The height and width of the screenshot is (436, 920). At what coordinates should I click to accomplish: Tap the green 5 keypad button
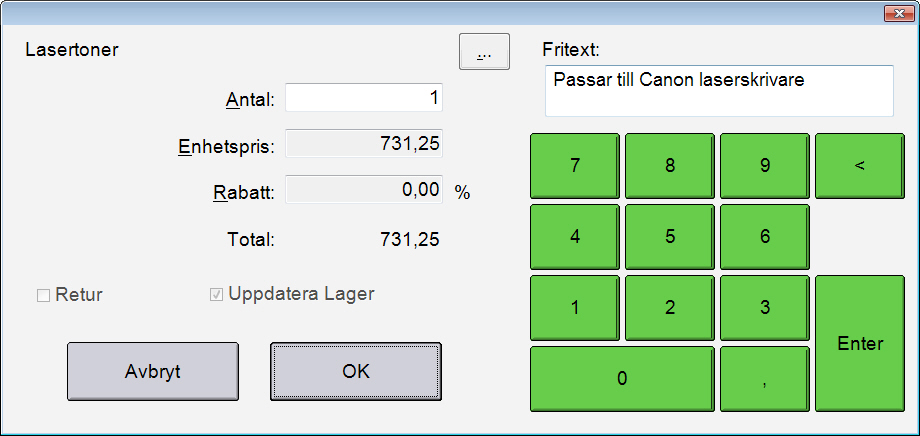670,237
